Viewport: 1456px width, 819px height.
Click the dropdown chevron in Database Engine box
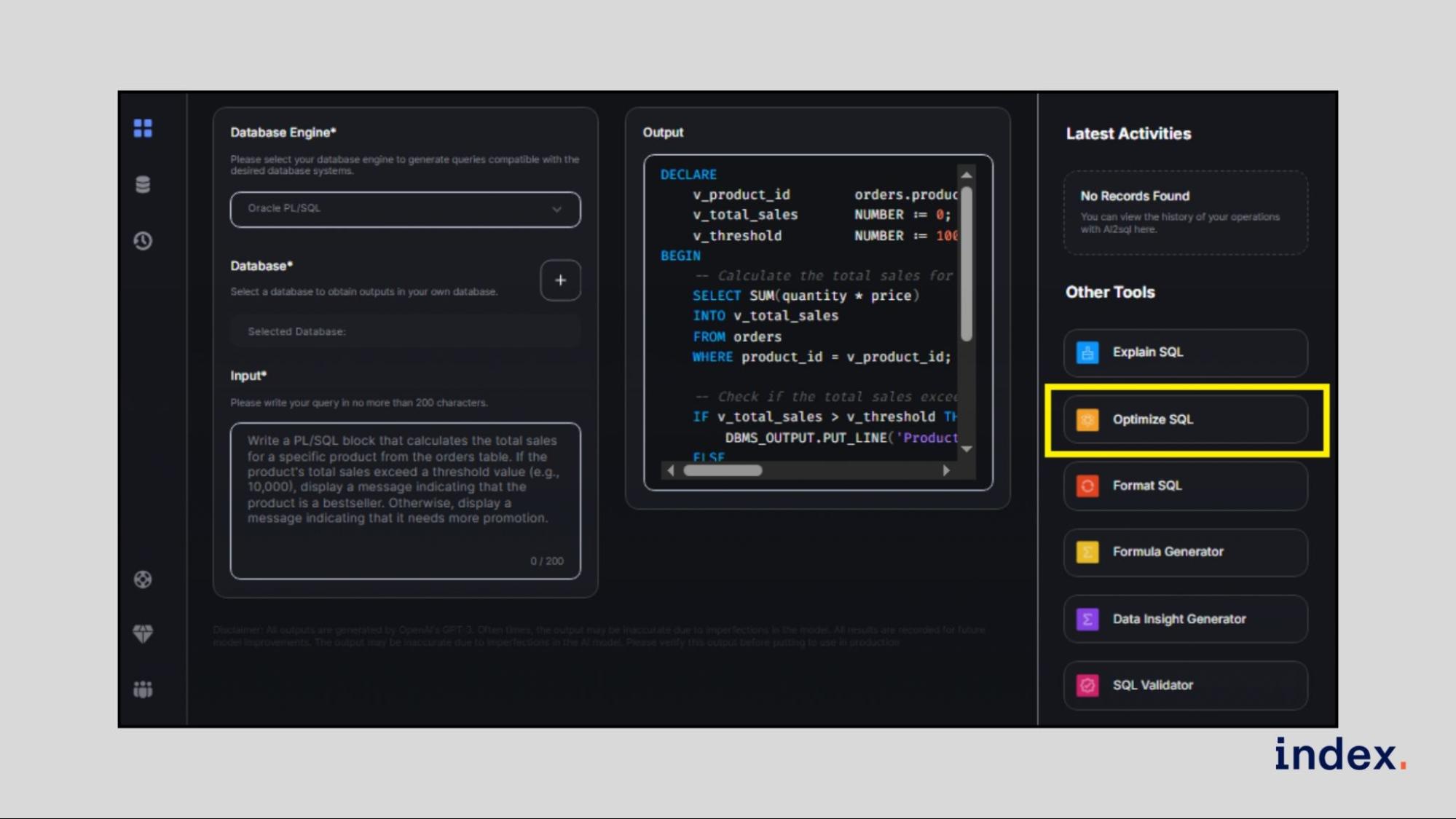tap(556, 209)
